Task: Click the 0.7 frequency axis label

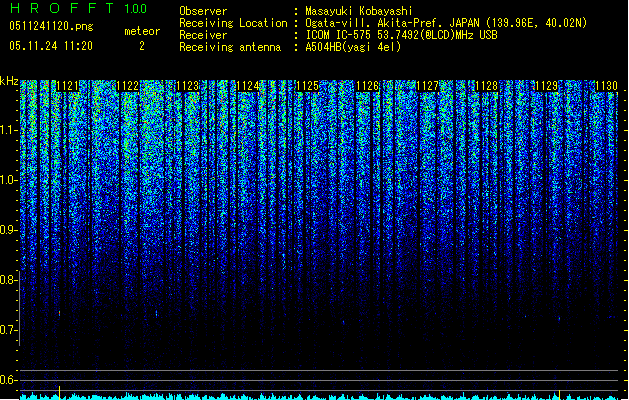Action: click(x=9, y=330)
